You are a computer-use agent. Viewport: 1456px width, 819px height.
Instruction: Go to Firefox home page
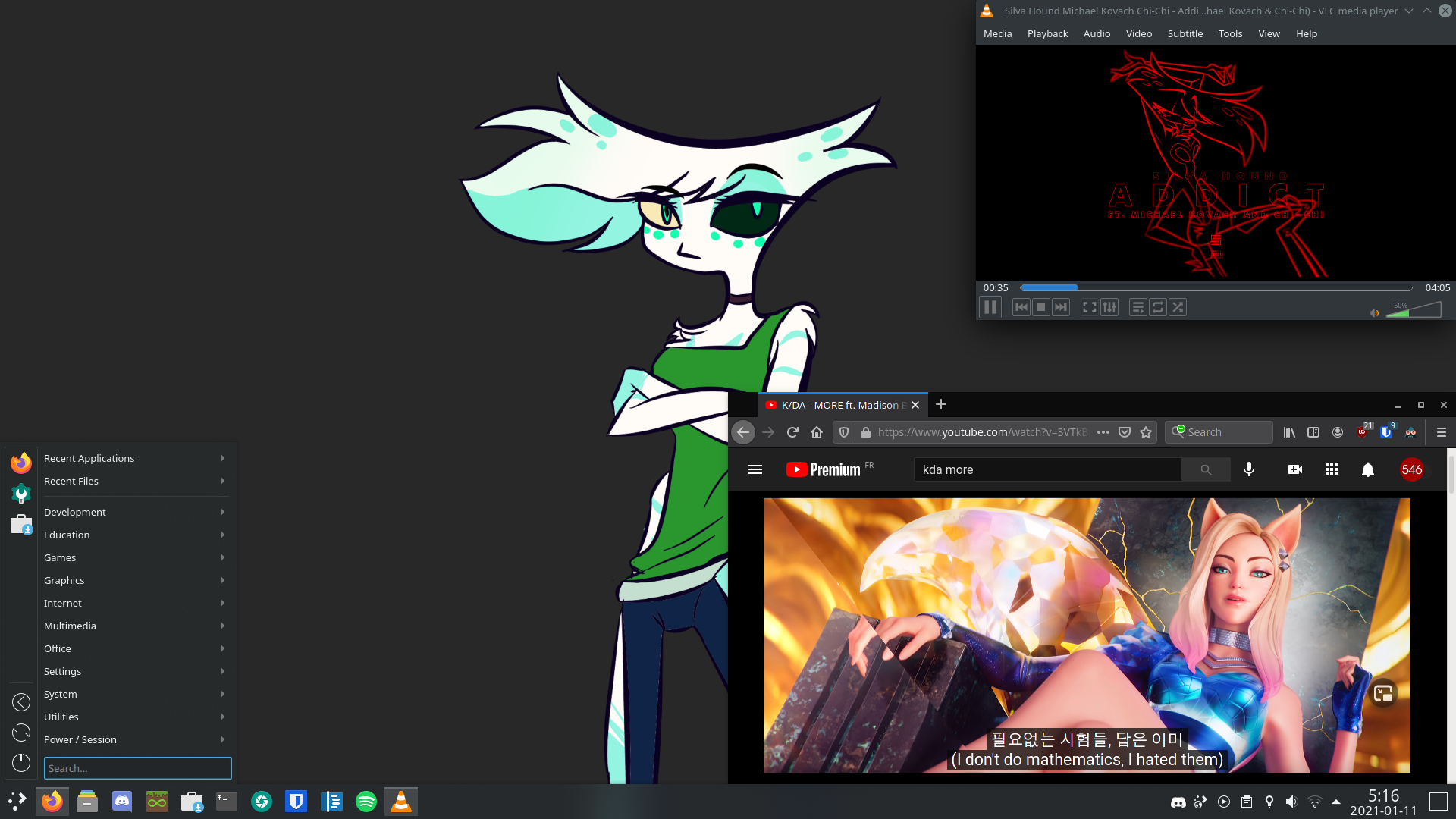(x=817, y=432)
